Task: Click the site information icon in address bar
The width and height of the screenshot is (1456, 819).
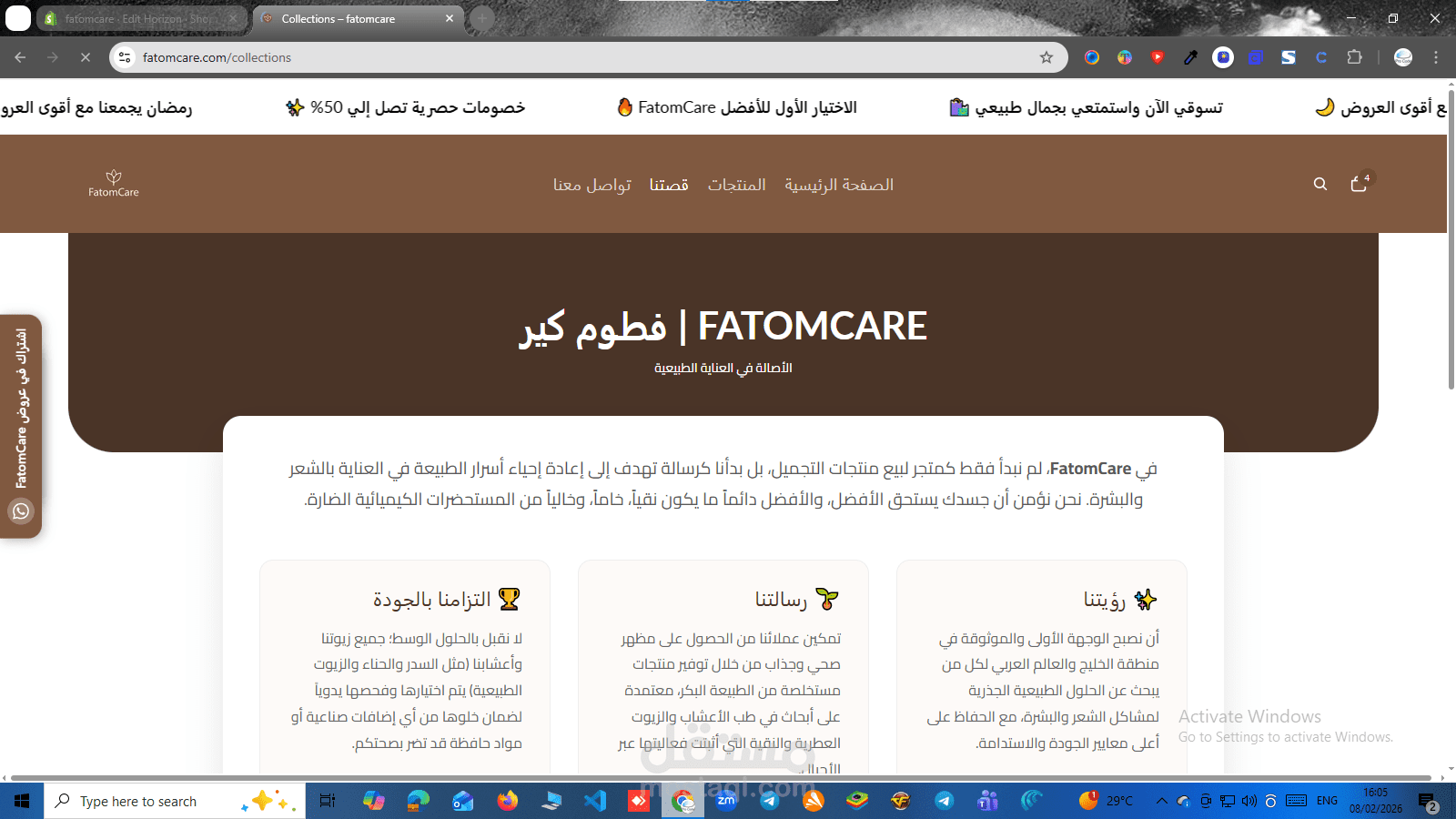Action: pyautogui.click(x=126, y=57)
